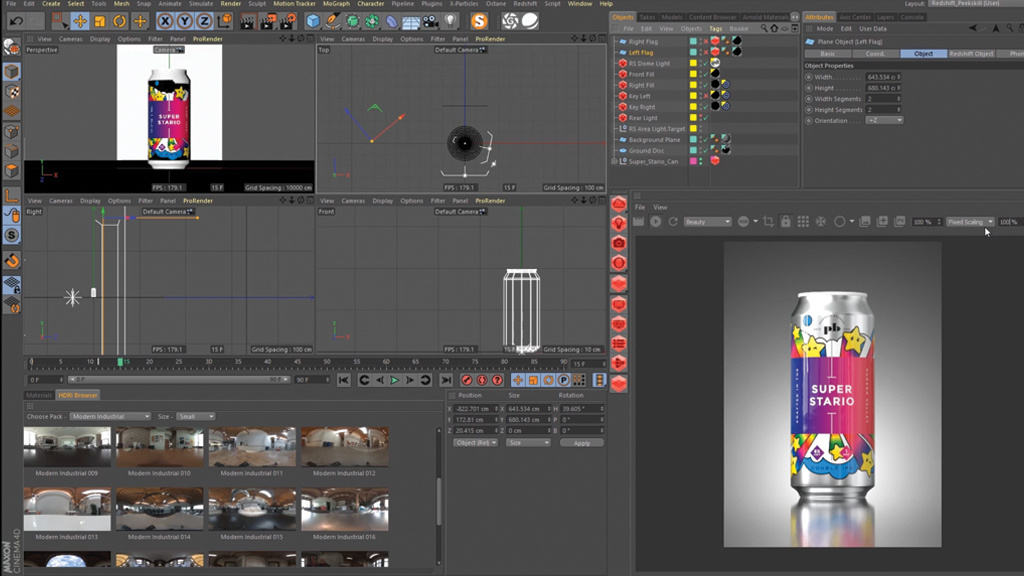The height and width of the screenshot is (576, 1024).
Task: Click the Camera object icon
Action: click(x=430, y=21)
